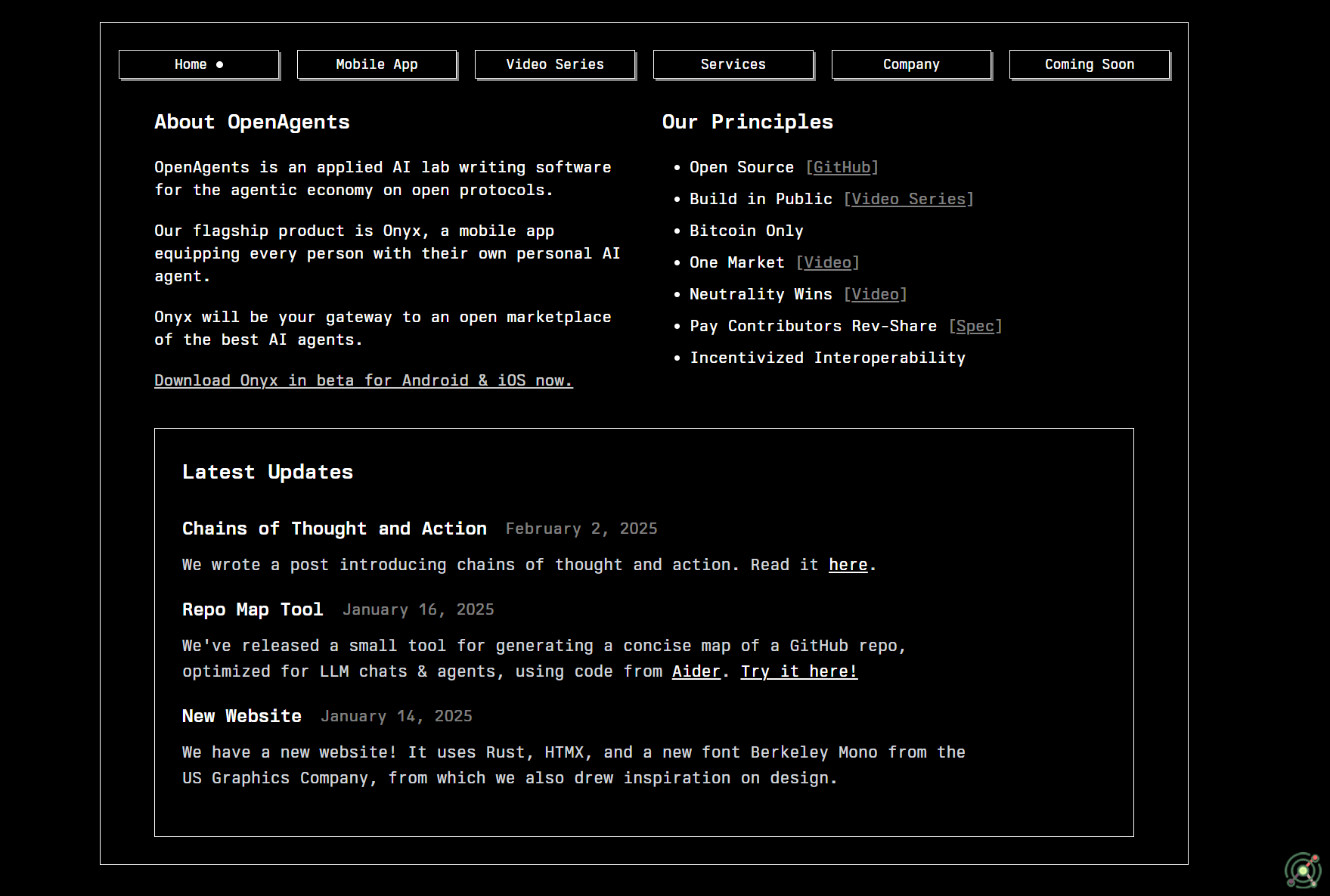The height and width of the screenshot is (896, 1330).
Task: Click the Incentivized Interoperability principle
Action: pyautogui.click(x=827, y=358)
